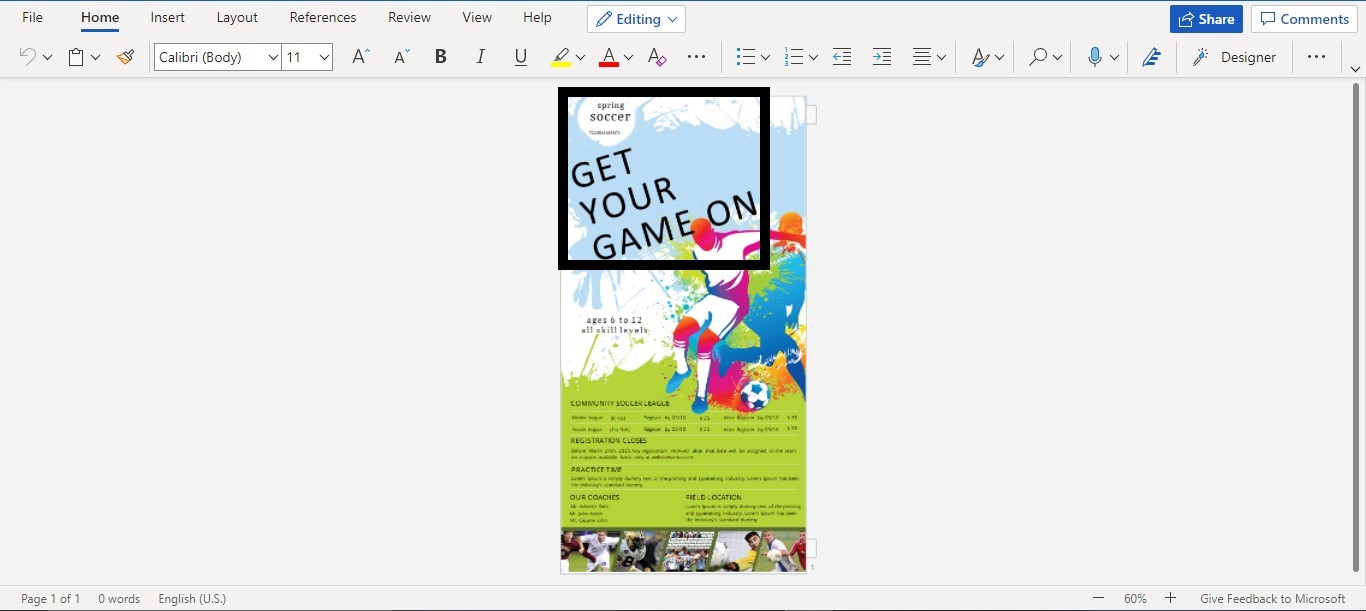The width and height of the screenshot is (1366, 611).
Task: Open the font color dropdown
Action: (x=627, y=57)
